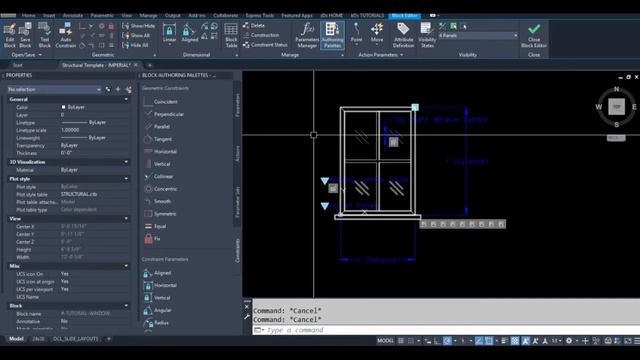Collapse the Block properties section
This screenshot has width=640, height=360.
(126, 306)
